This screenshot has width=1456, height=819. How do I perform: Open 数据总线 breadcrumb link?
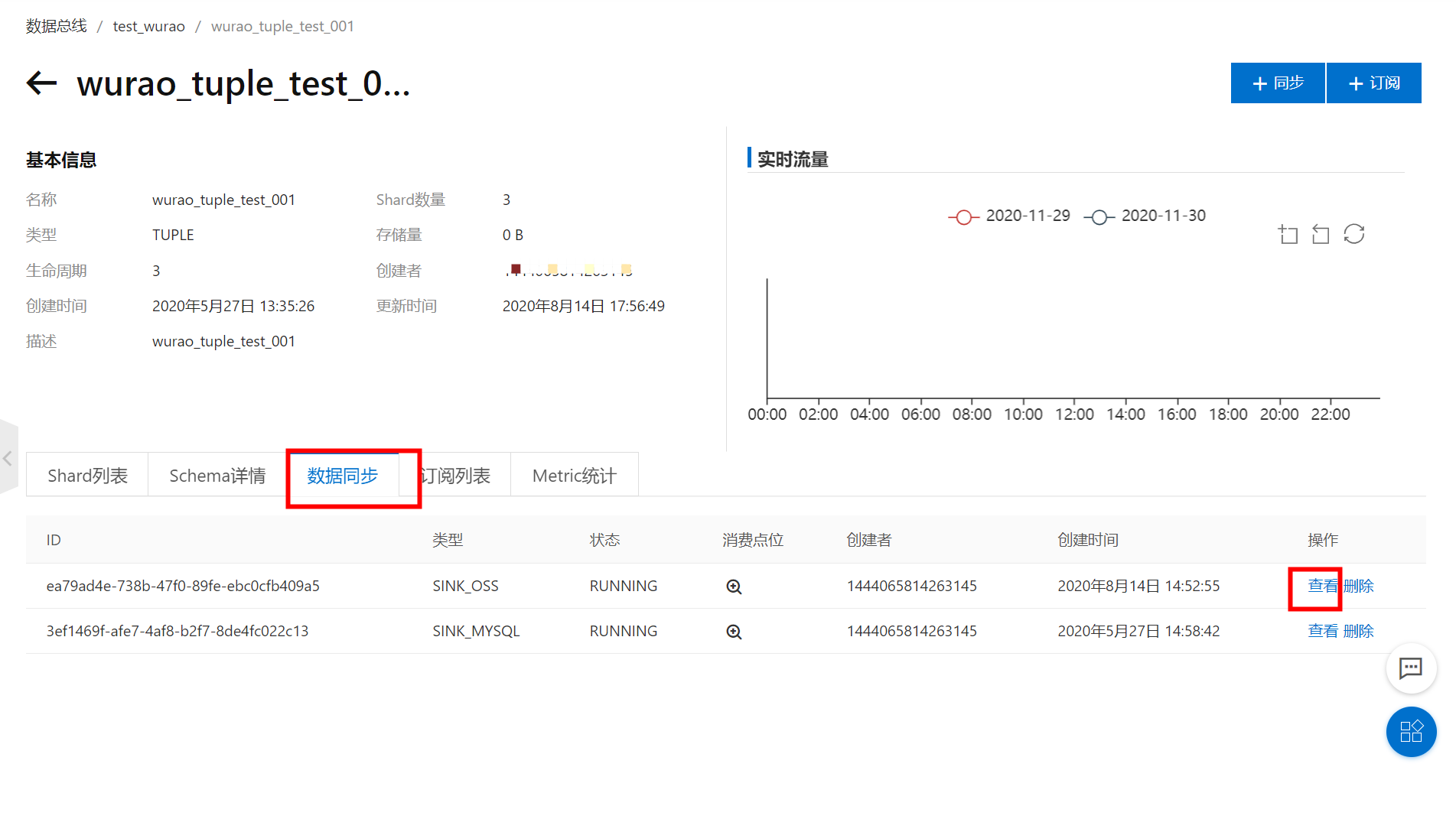[x=57, y=26]
